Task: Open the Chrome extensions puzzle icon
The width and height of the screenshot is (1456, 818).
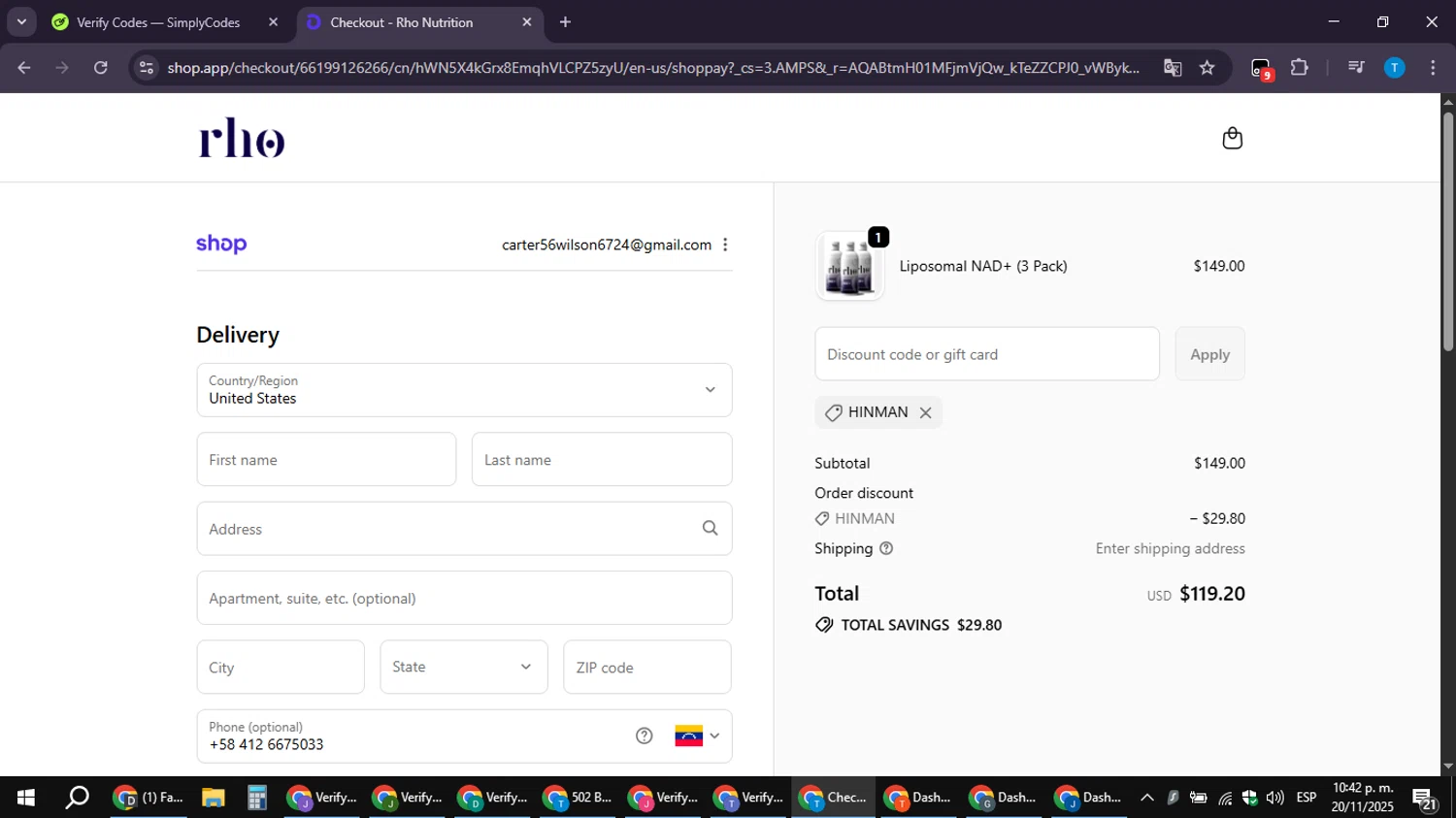Action: point(1299,67)
